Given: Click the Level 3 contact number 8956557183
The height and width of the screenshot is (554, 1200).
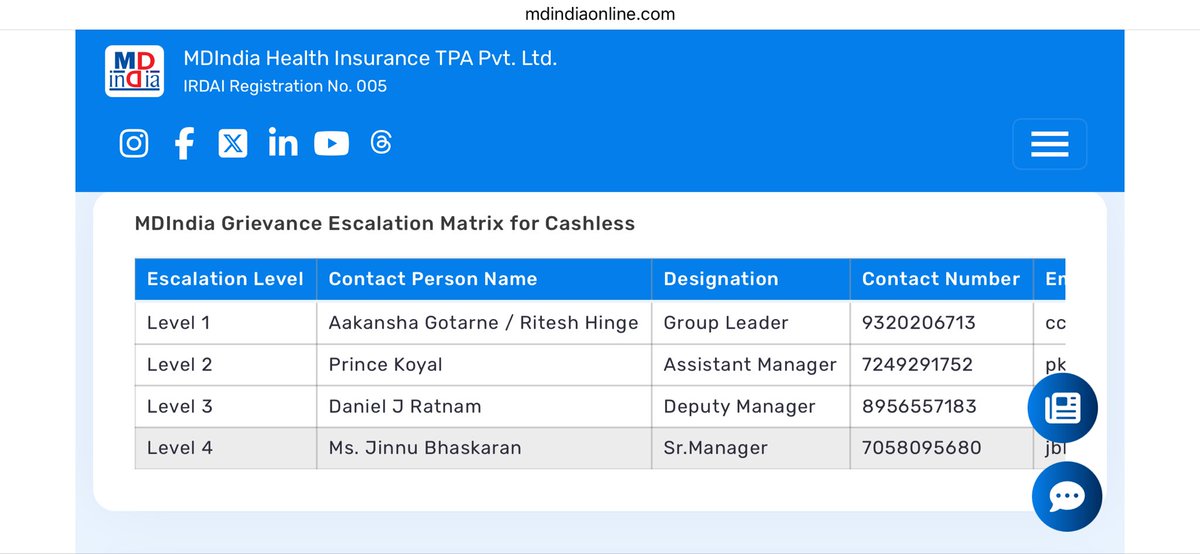Looking at the screenshot, I should point(919,406).
